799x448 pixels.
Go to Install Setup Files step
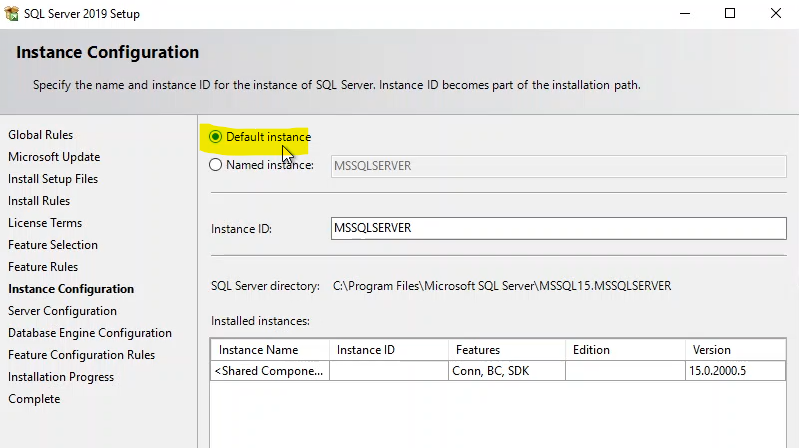point(53,179)
